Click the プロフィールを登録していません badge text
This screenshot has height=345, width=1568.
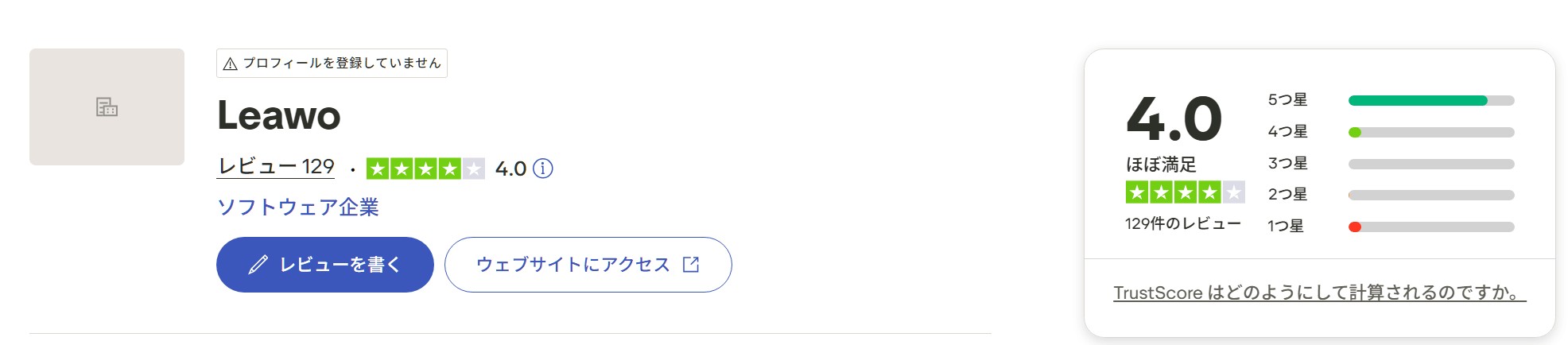(x=342, y=63)
